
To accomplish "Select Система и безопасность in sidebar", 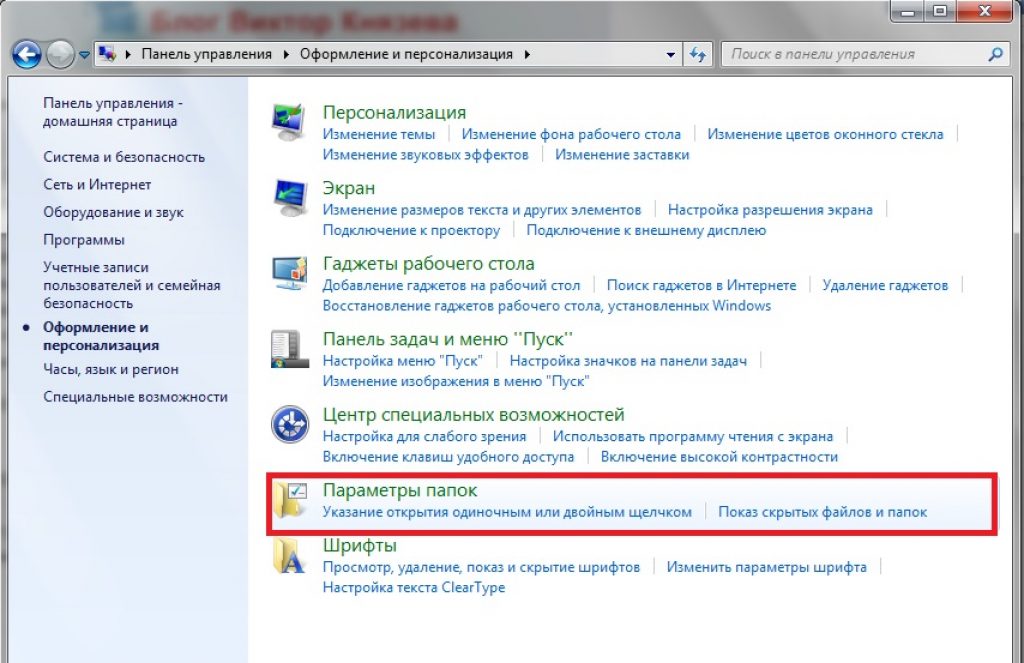I will (x=124, y=157).
